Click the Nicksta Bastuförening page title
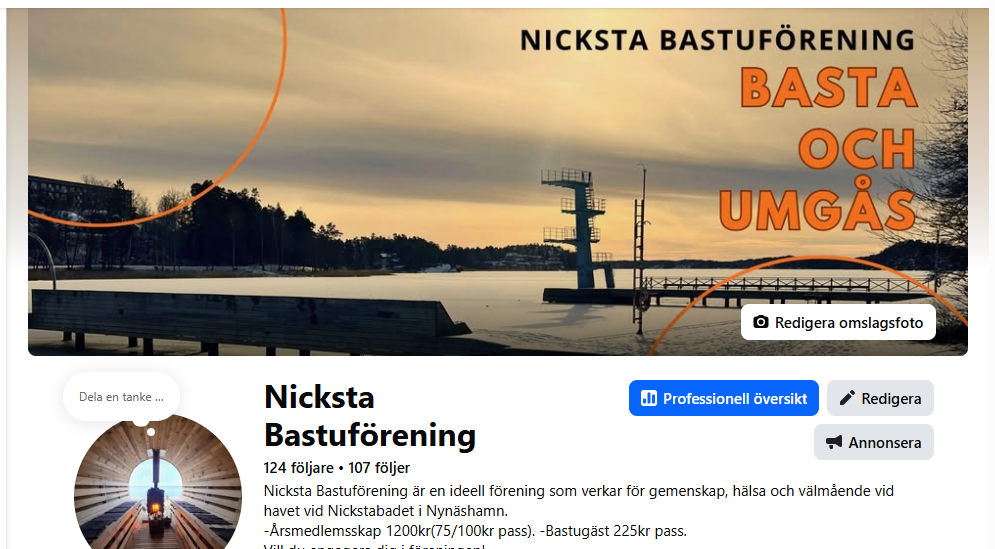Viewport: 995px width, 549px height. click(370, 416)
